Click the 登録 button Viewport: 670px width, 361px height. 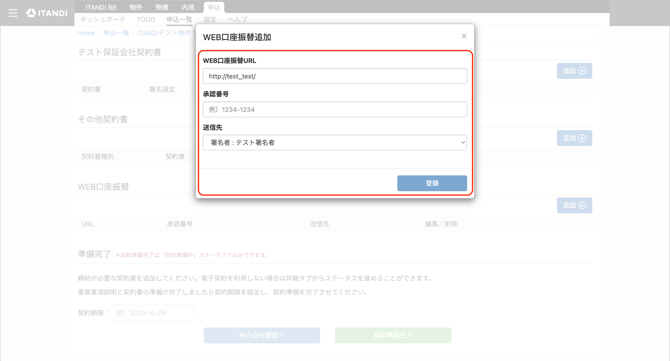pos(432,183)
